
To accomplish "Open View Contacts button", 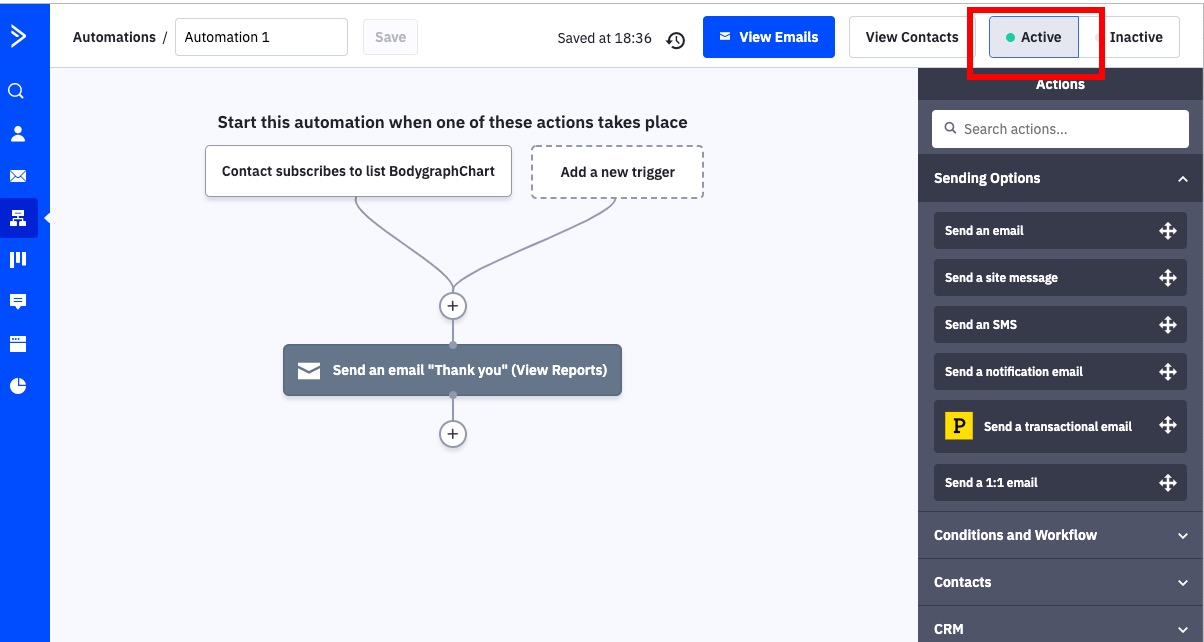I will tap(912, 37).
